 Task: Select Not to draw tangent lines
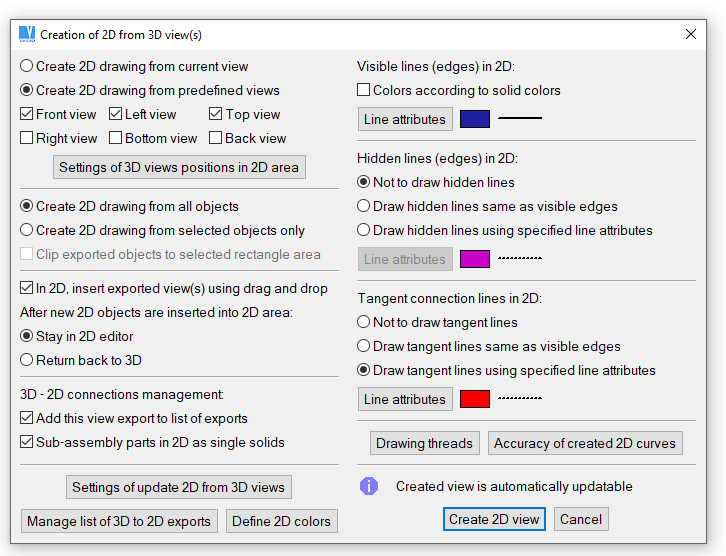pos(363,322)
